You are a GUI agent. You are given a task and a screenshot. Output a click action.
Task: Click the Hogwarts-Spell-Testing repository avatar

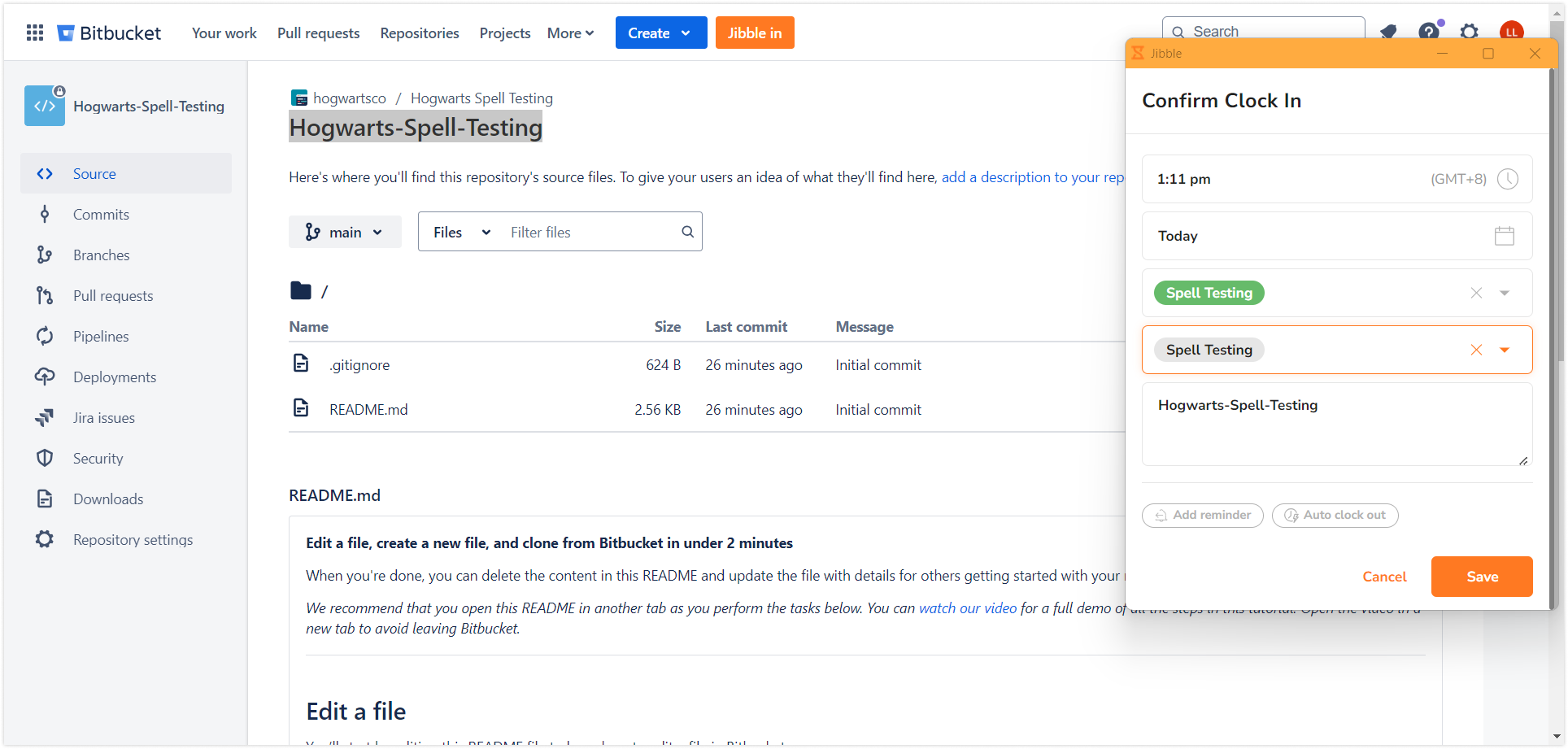click(x=45, y=106)
